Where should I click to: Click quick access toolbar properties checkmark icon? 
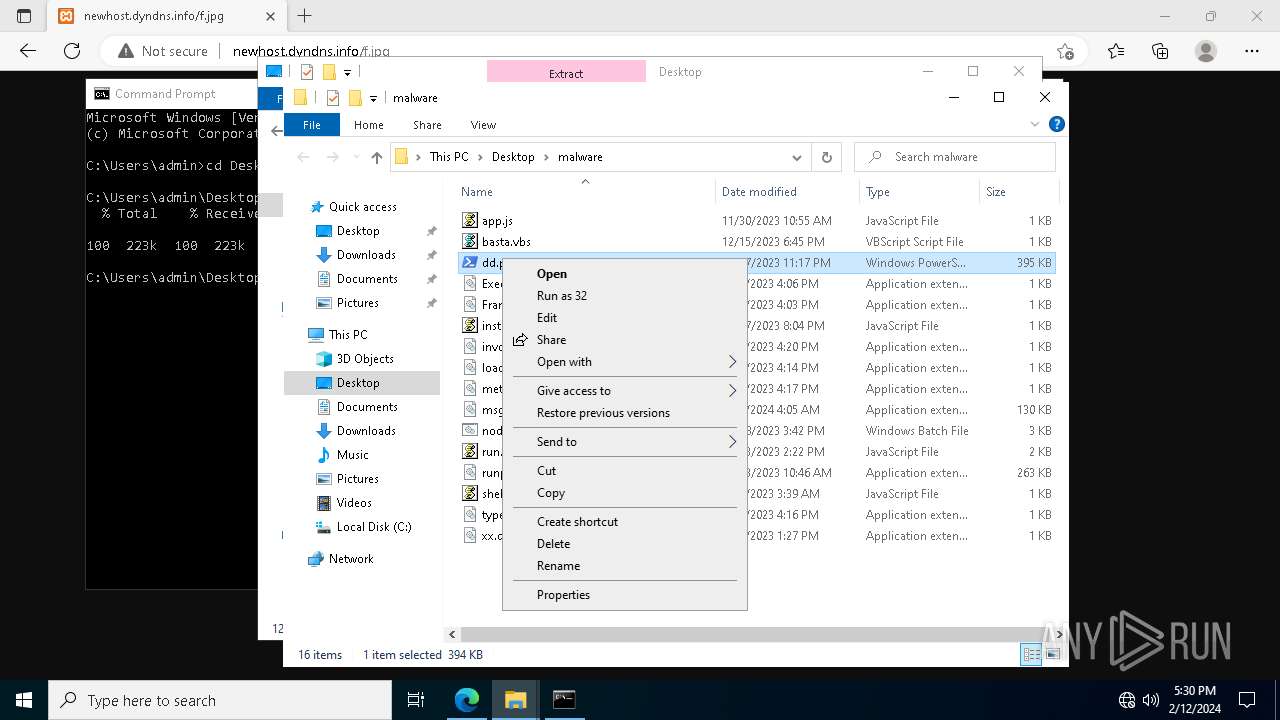(x=332, y=98)
